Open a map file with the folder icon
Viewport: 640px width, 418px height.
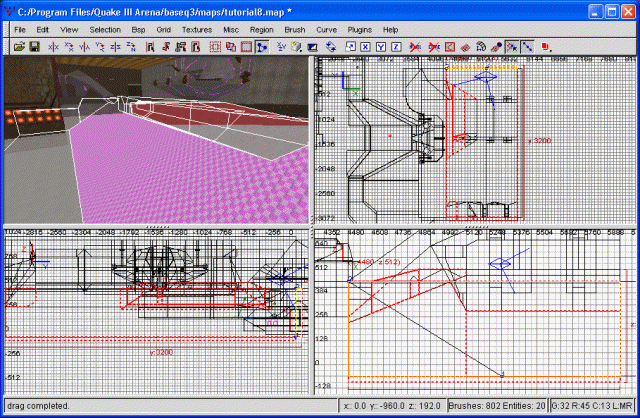pyautogui.click(x=19, y=47)
